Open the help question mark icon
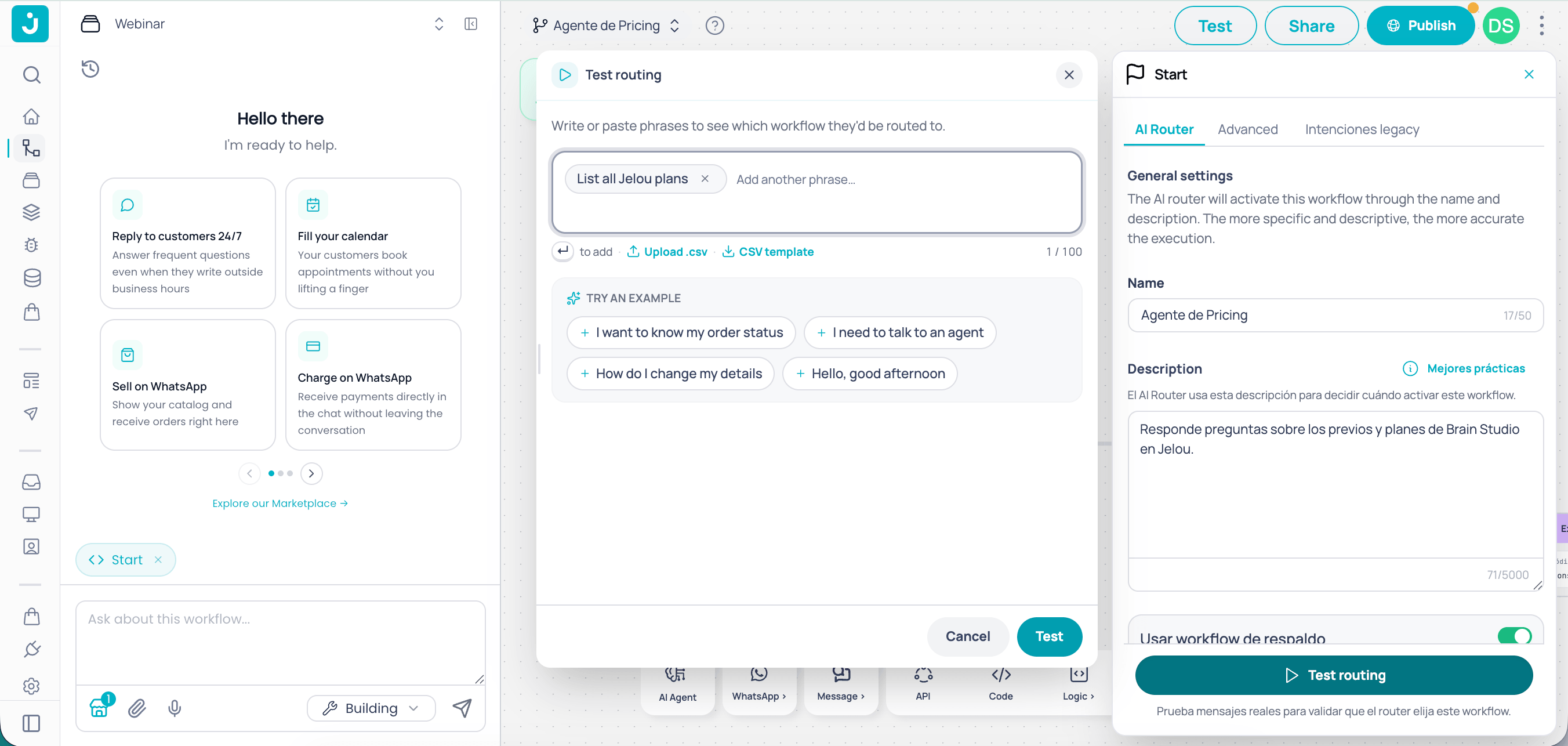Image resolution: width=1568 pixels, height=746 pixels. pos(714,26)
